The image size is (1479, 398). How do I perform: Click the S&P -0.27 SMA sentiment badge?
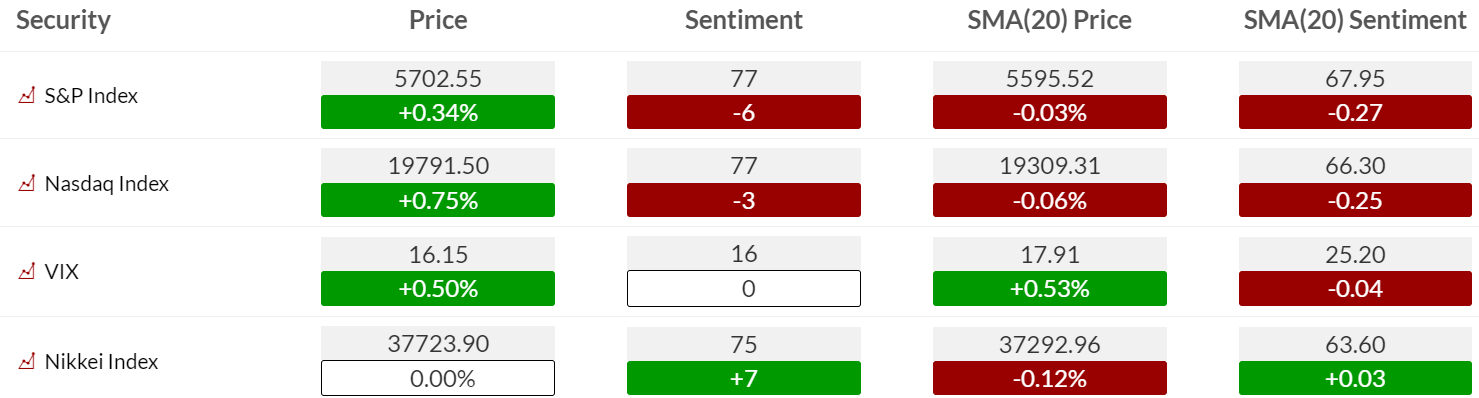(x=1356, y=112)
